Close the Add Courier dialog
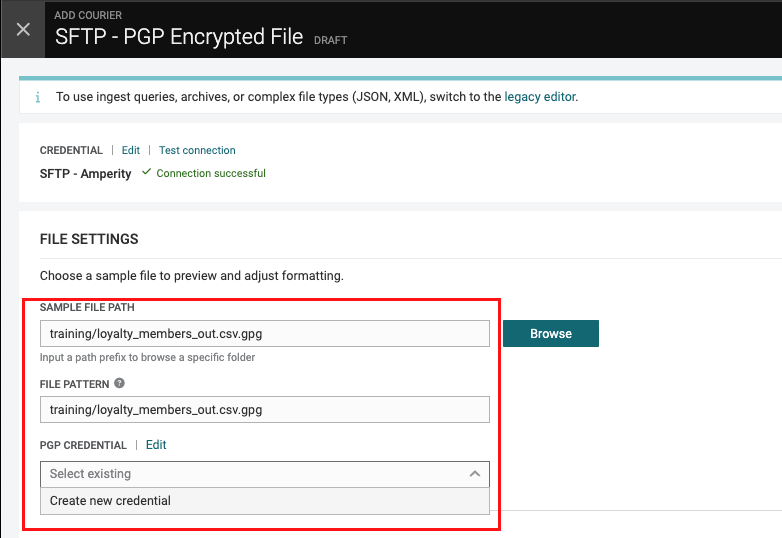 point(23,29)
